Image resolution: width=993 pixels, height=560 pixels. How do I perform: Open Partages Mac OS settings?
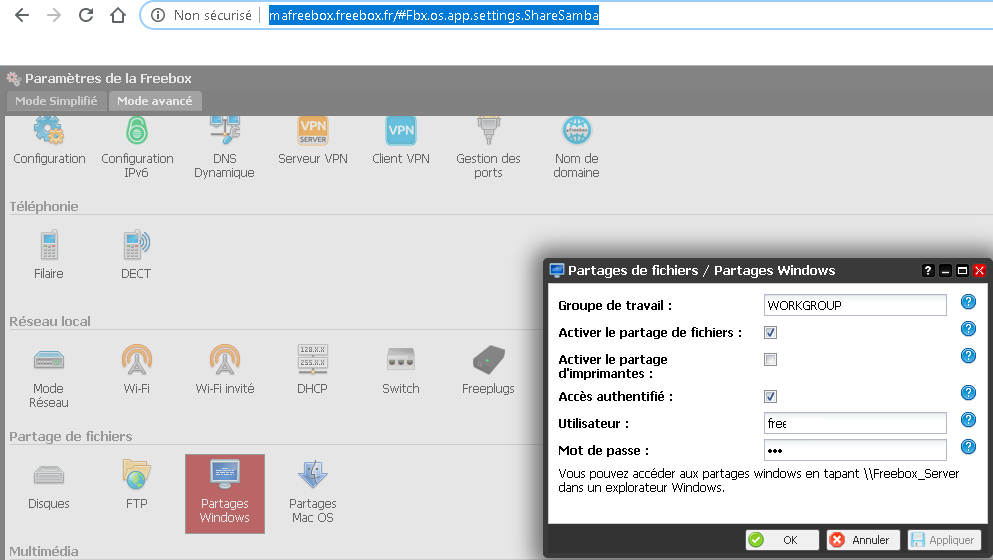[x=313, y=492]
